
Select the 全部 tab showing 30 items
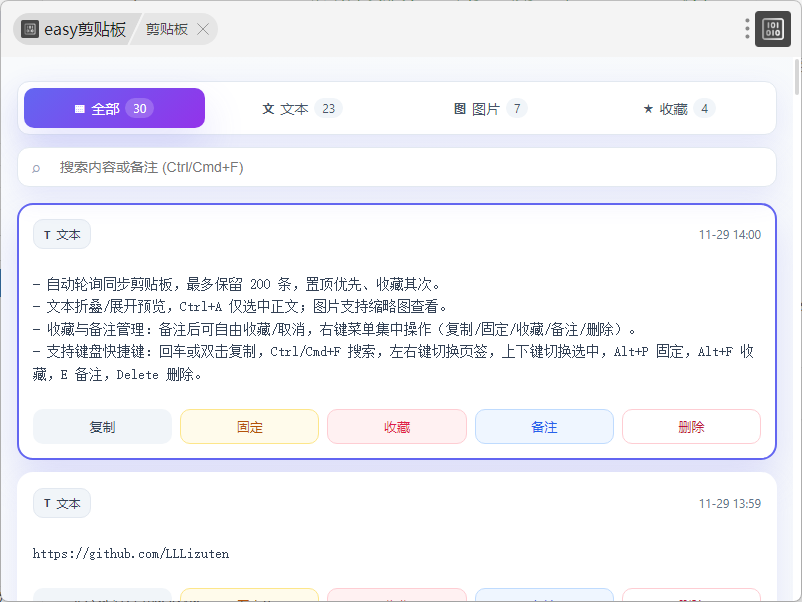click(114, 108)
